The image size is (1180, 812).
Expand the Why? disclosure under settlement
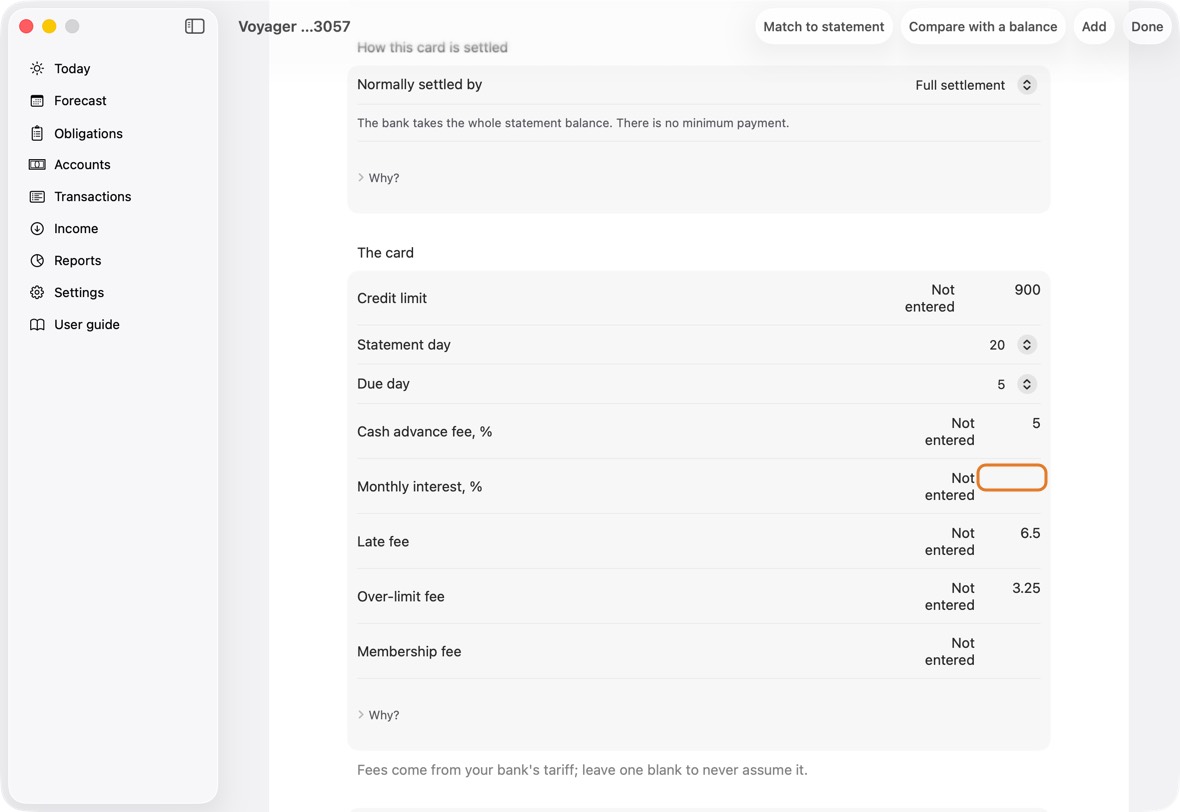coord(379,178)
